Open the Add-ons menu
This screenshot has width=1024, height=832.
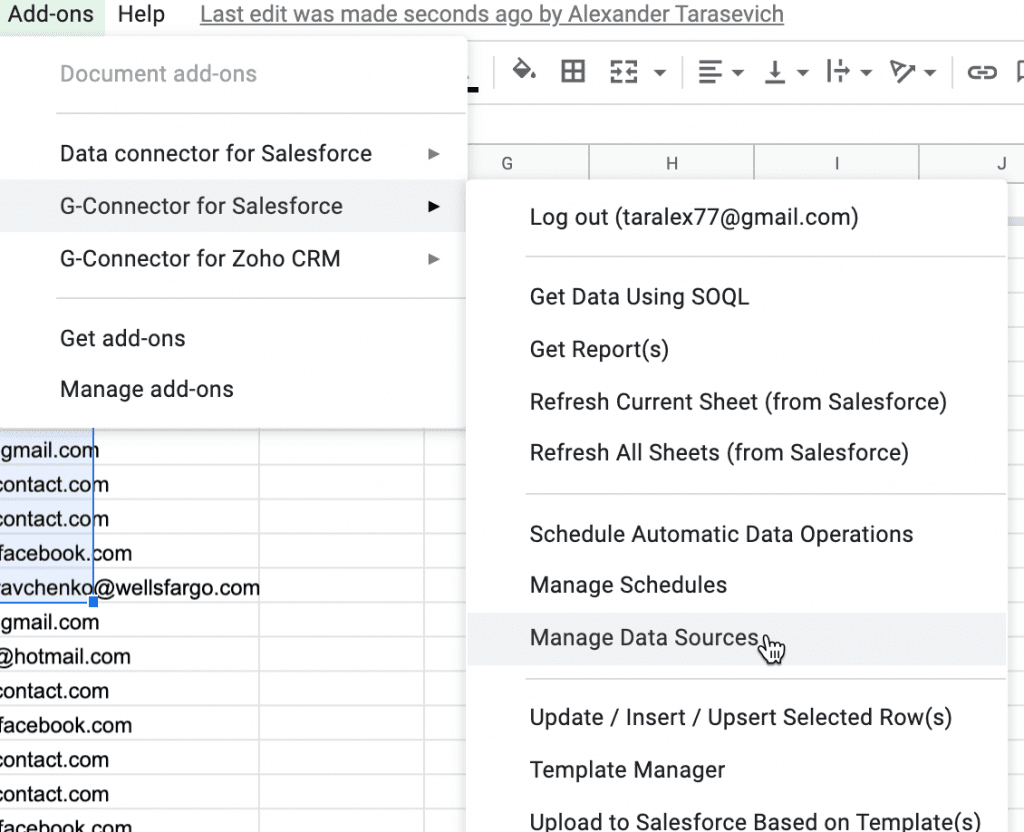coord(51,14)
